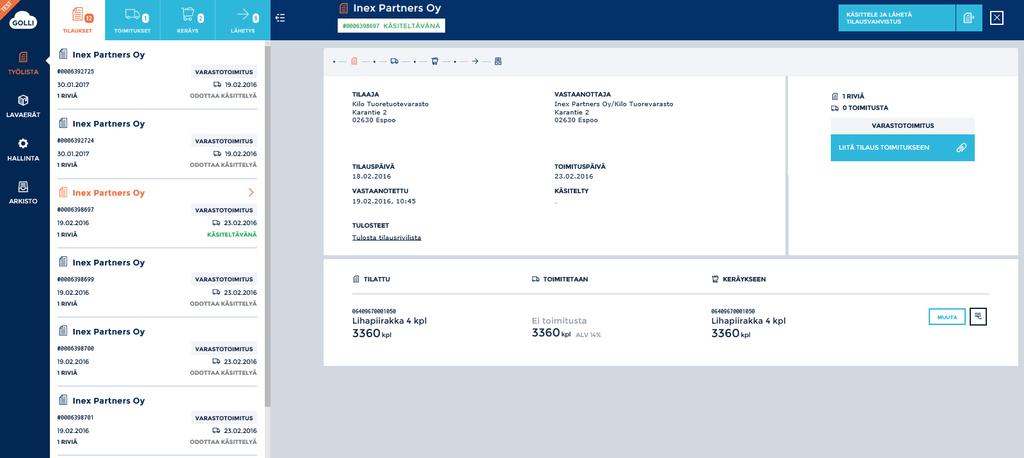1024x458 pixels.
Task: Click the row details icon beside Muuta
Action: coord(978,317)
